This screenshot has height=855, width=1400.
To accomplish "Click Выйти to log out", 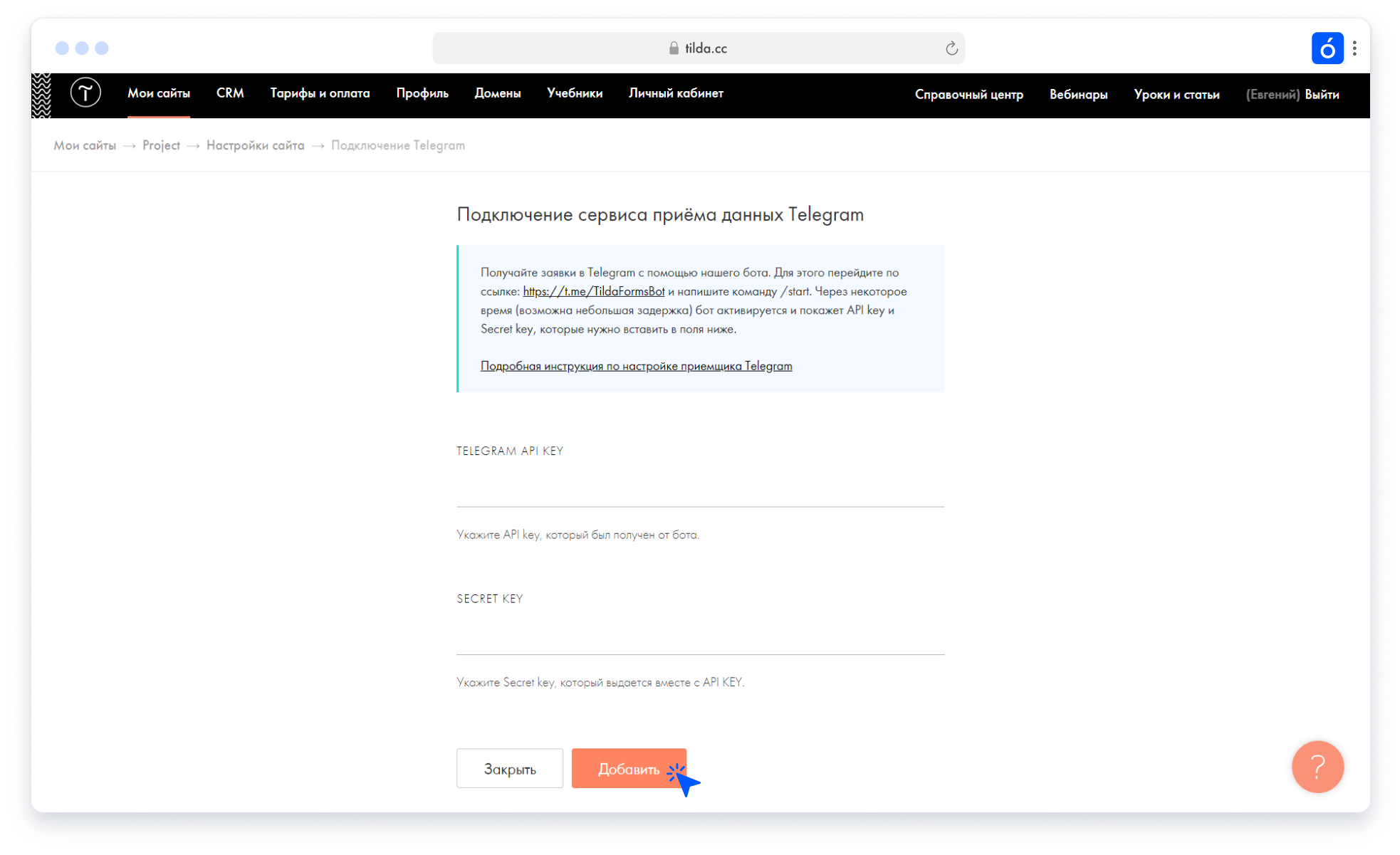I will pyautogui.click(x=1322, y=95).
